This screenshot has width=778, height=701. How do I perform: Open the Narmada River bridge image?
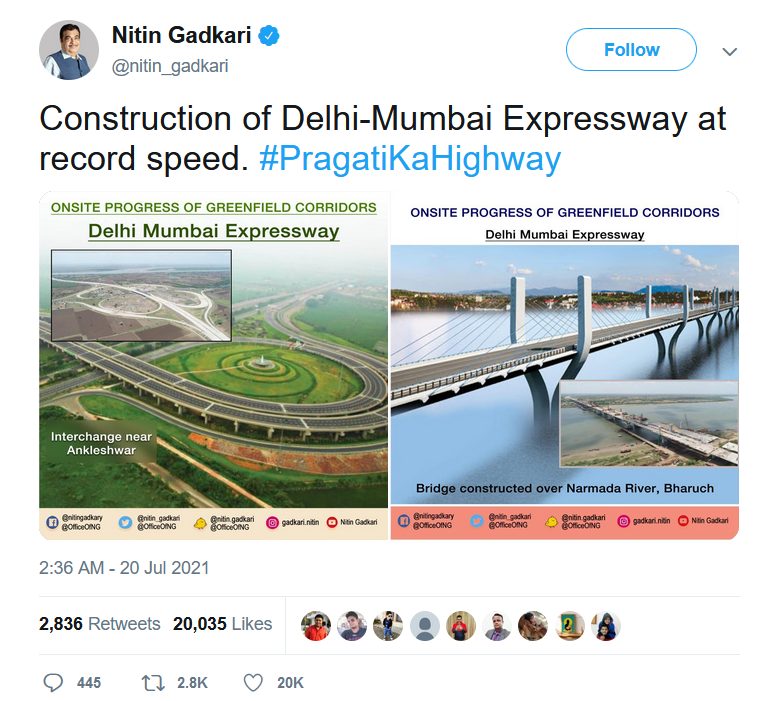tap(565, 366)
